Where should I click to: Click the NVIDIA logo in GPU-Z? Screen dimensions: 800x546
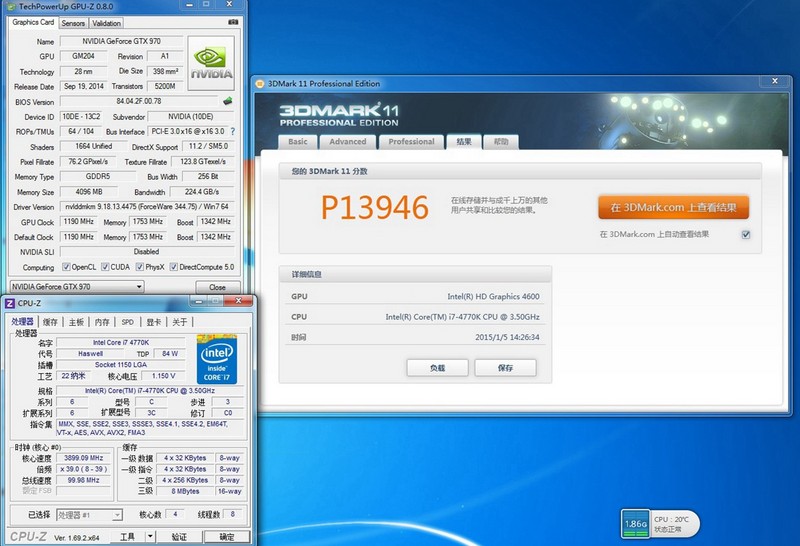point(211,63)
